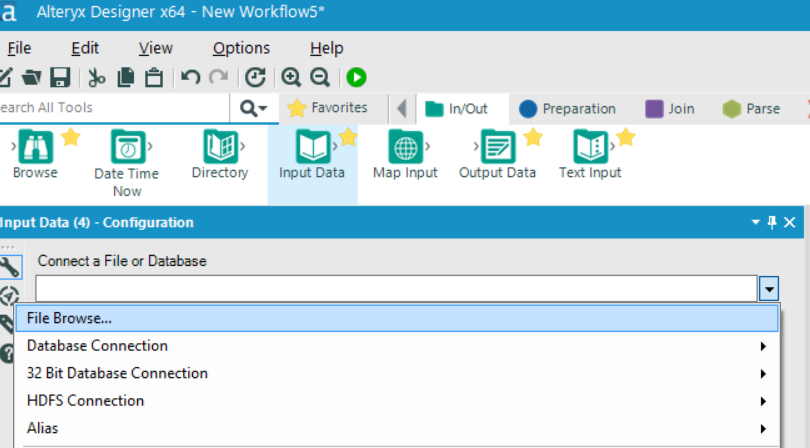The width and height of the screenshot is (810, 448).
Task: Open the Options menu
Action: tap(241, 48)
